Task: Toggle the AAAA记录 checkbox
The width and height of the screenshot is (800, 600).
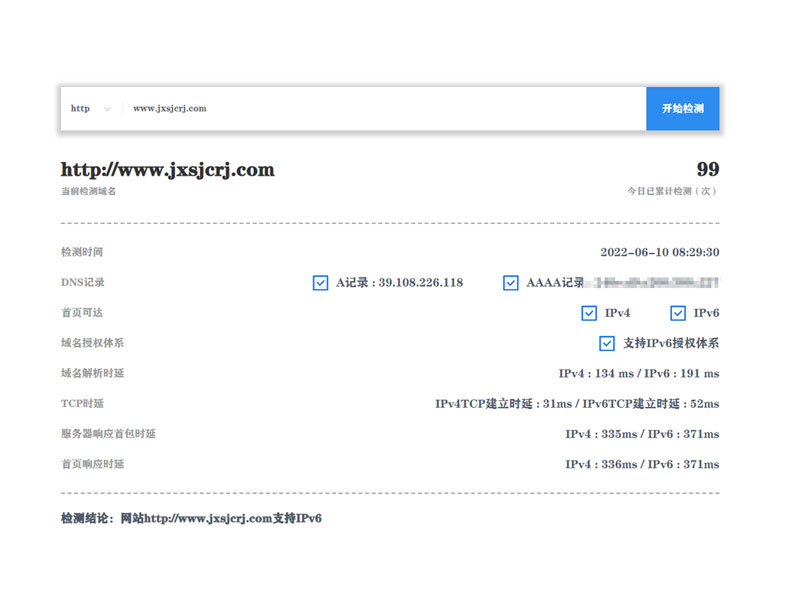Action: 511,283
